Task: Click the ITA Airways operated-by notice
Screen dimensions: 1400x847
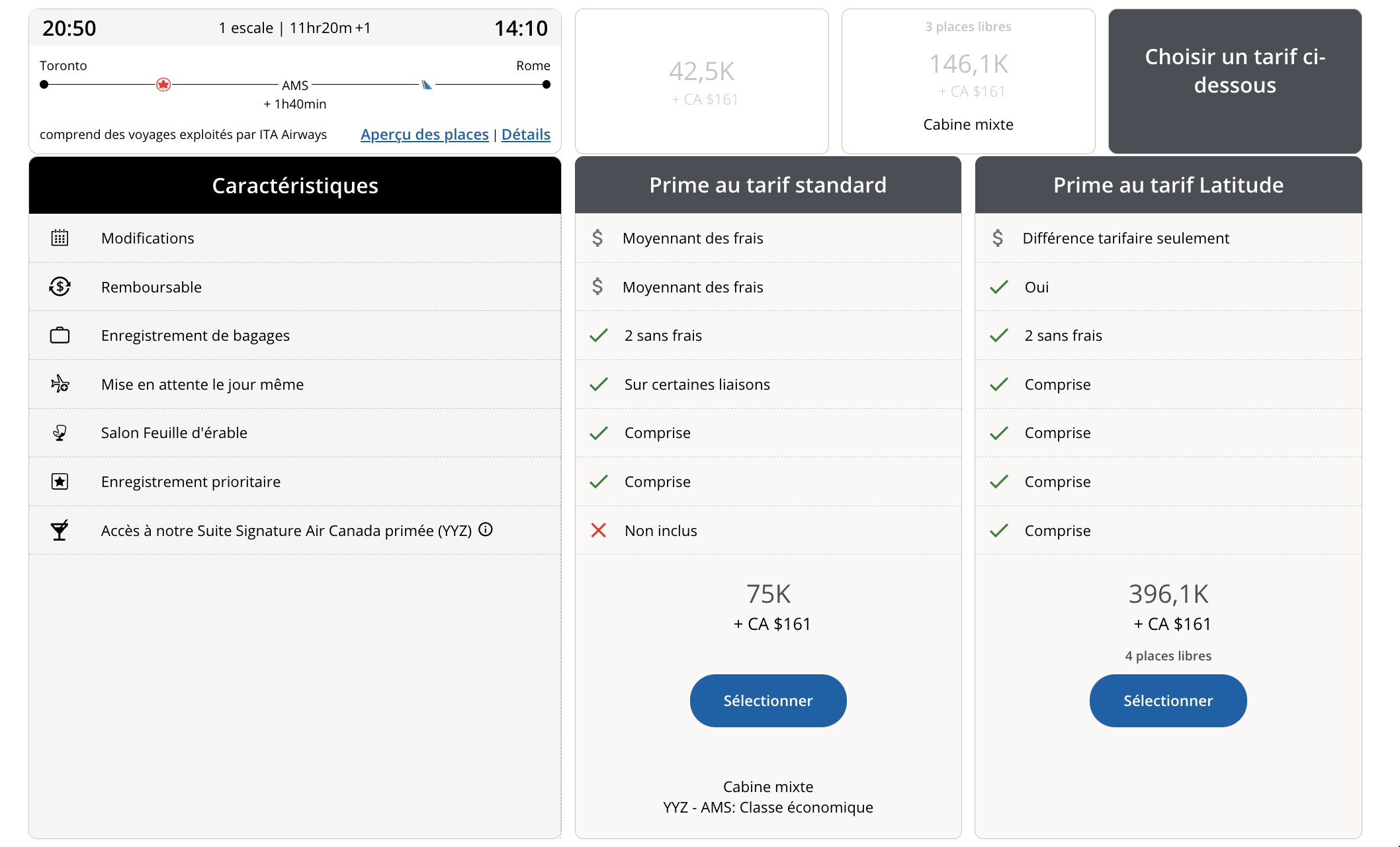Action: [183, 134]
